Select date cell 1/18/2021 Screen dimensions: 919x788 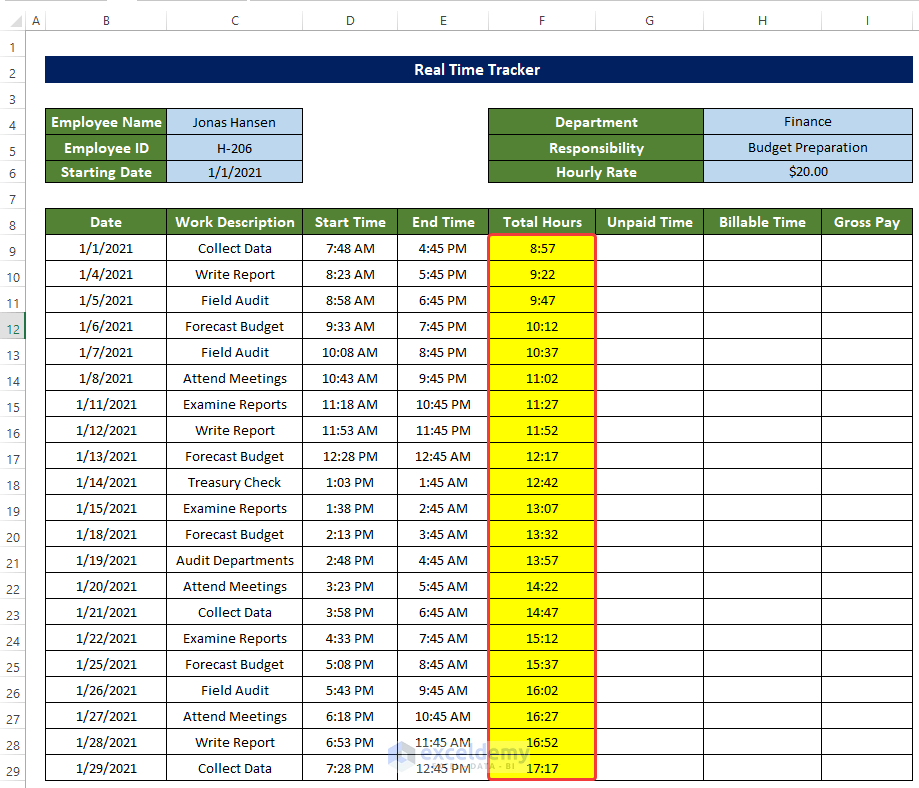(x=106, y=534)
